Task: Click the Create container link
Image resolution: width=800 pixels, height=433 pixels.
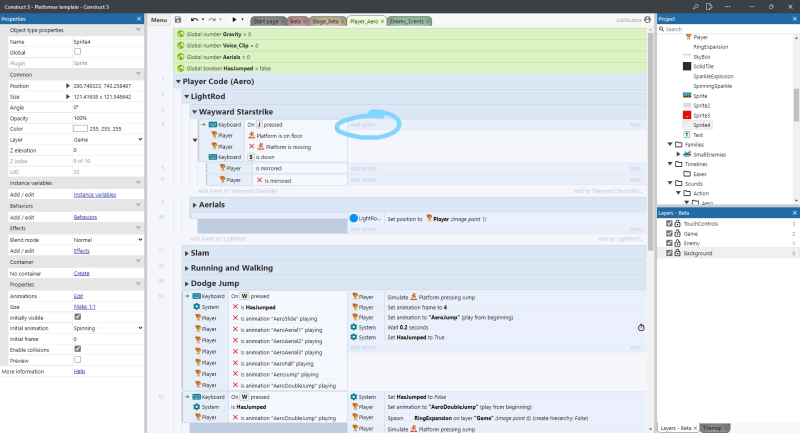Action: coord(82,273)
